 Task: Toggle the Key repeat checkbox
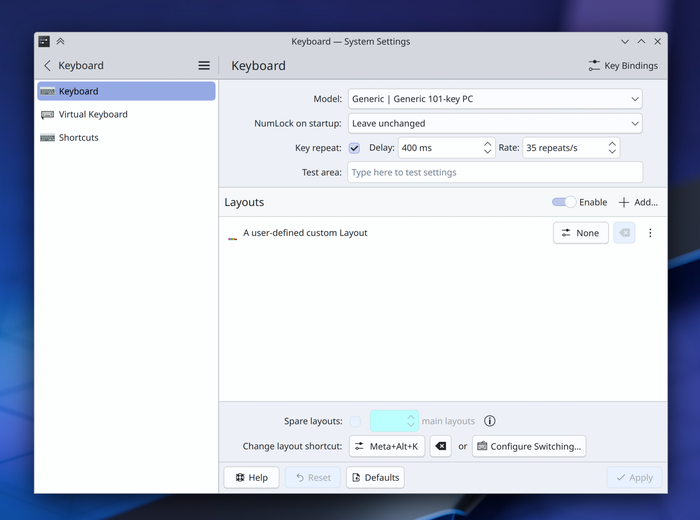(354, 148)
